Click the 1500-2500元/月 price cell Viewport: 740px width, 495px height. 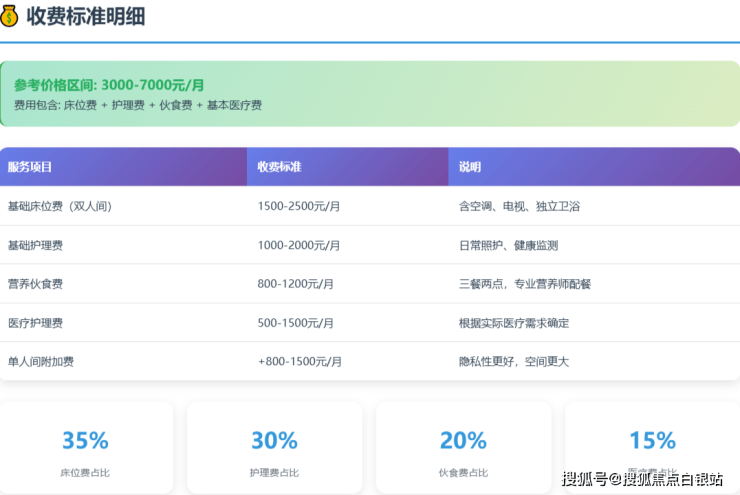click(x=299, y=206)
